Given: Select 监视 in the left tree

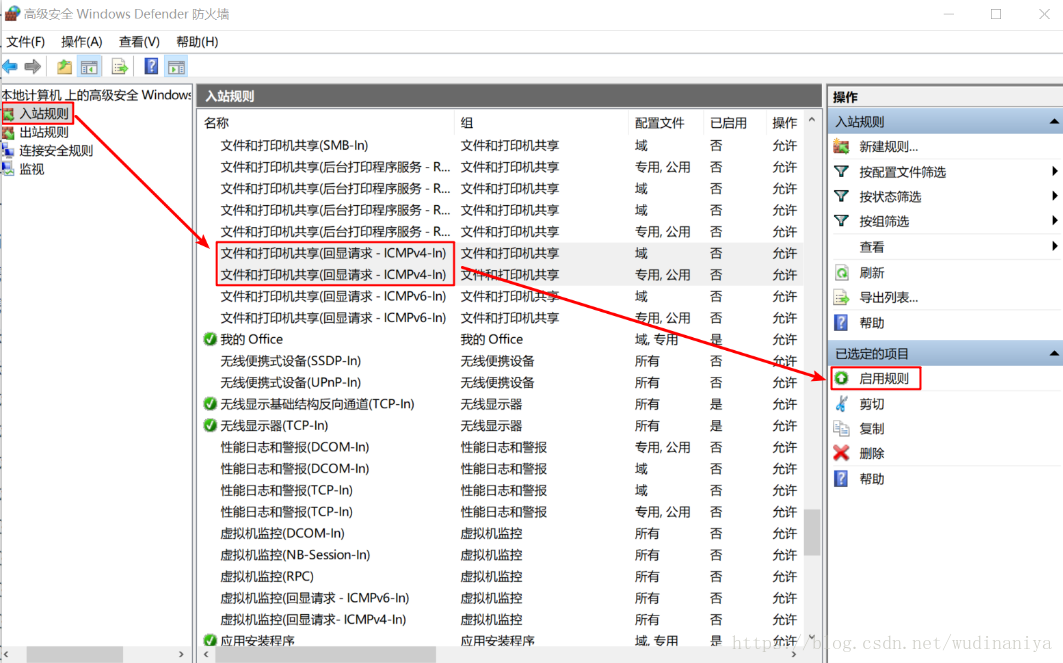Looking at the screenshot, I should coord(32,169).
